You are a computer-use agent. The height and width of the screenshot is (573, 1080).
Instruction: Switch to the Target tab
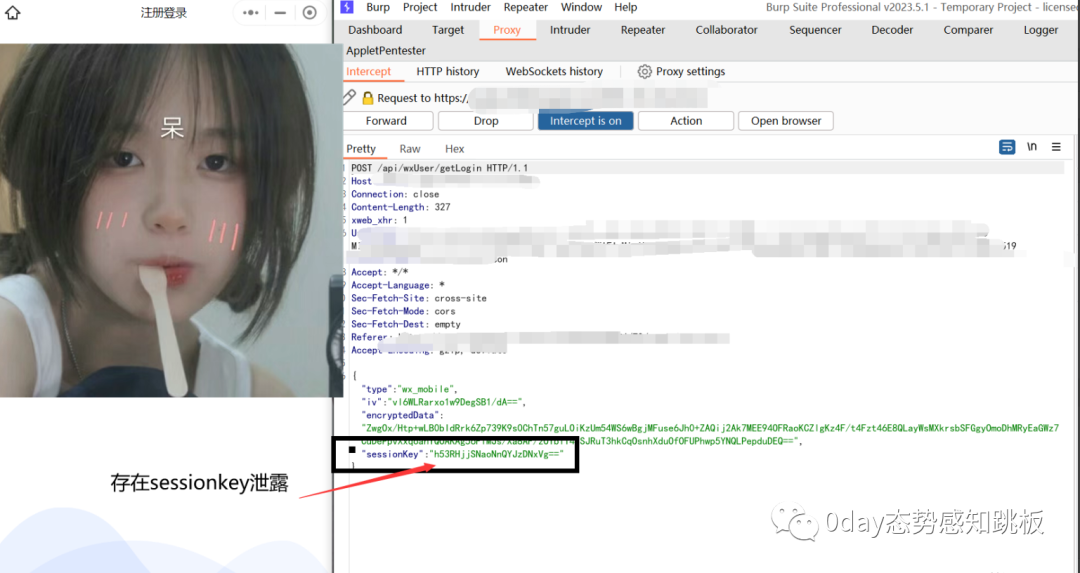tap(448, 30)
